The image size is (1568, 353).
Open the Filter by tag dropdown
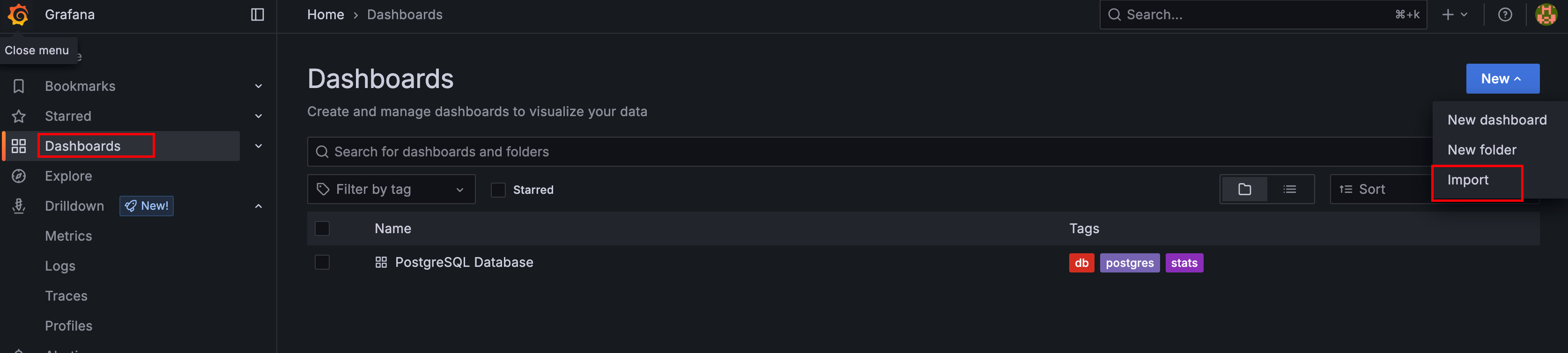click(x=391, y=189)
